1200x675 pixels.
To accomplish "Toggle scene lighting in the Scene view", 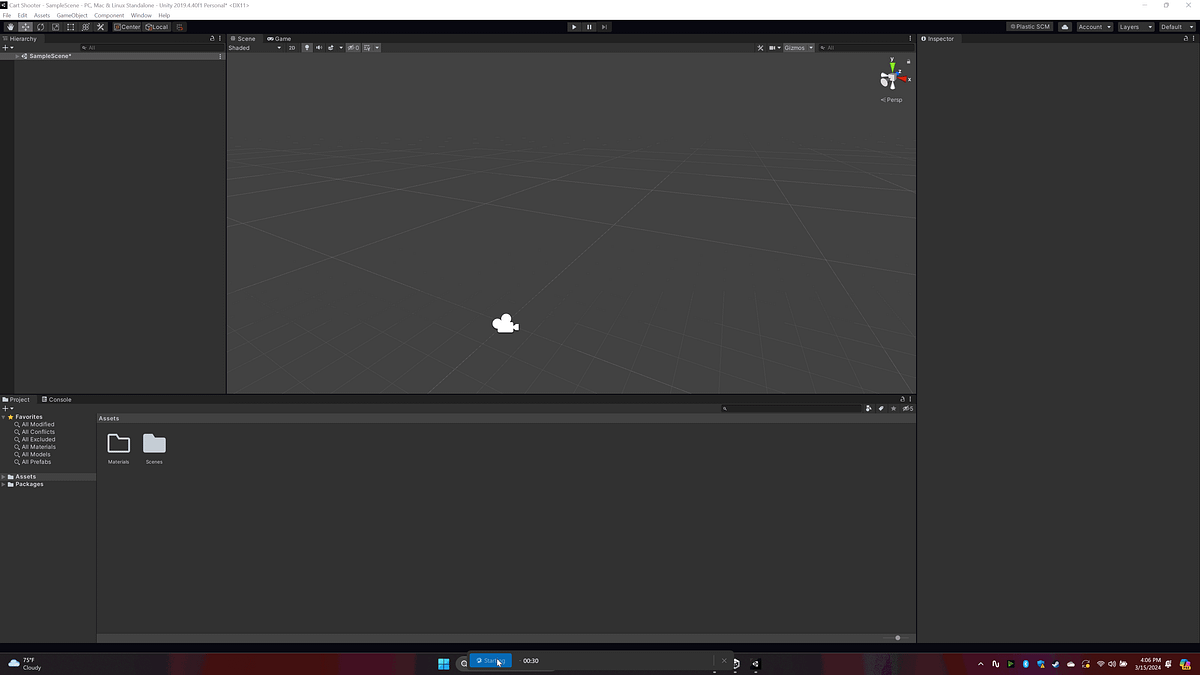I will 307,47.
